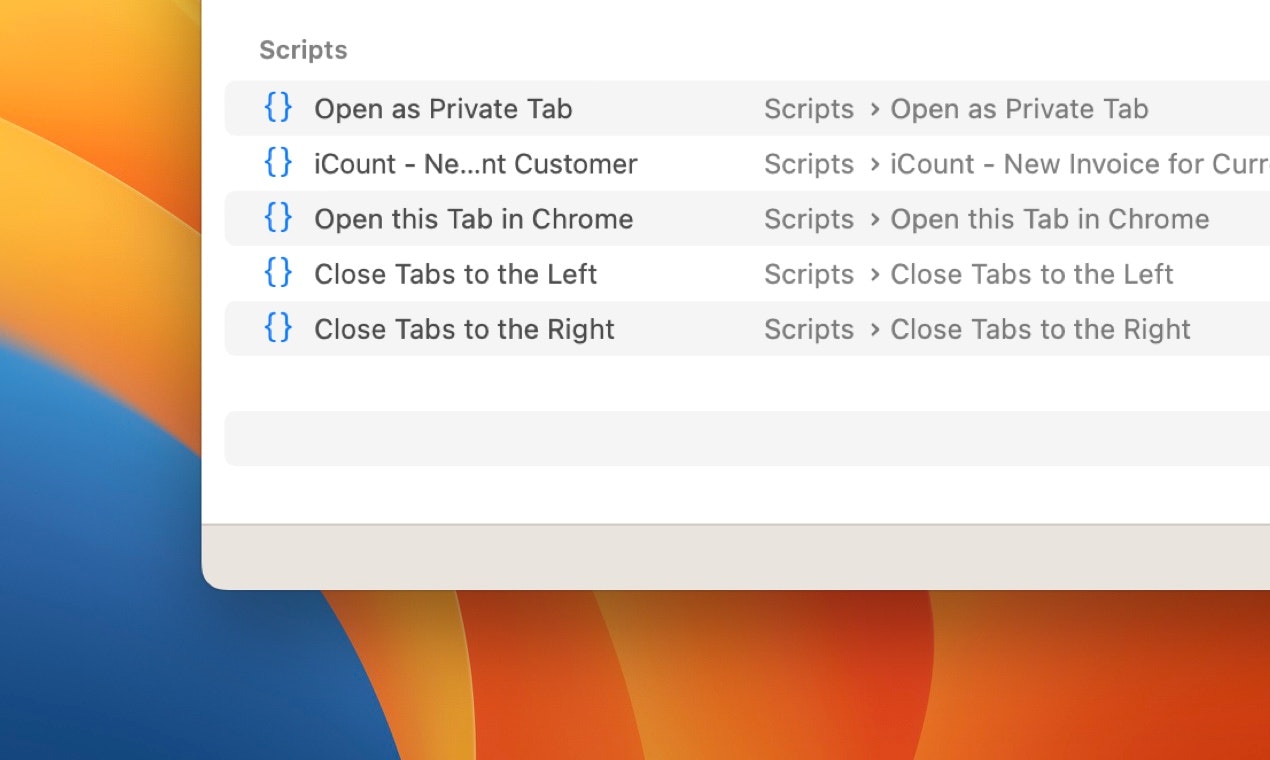Select the Close Tabs to the Right script name
The width and height of the screenshot is (1270, 760).
pos(464,329)
